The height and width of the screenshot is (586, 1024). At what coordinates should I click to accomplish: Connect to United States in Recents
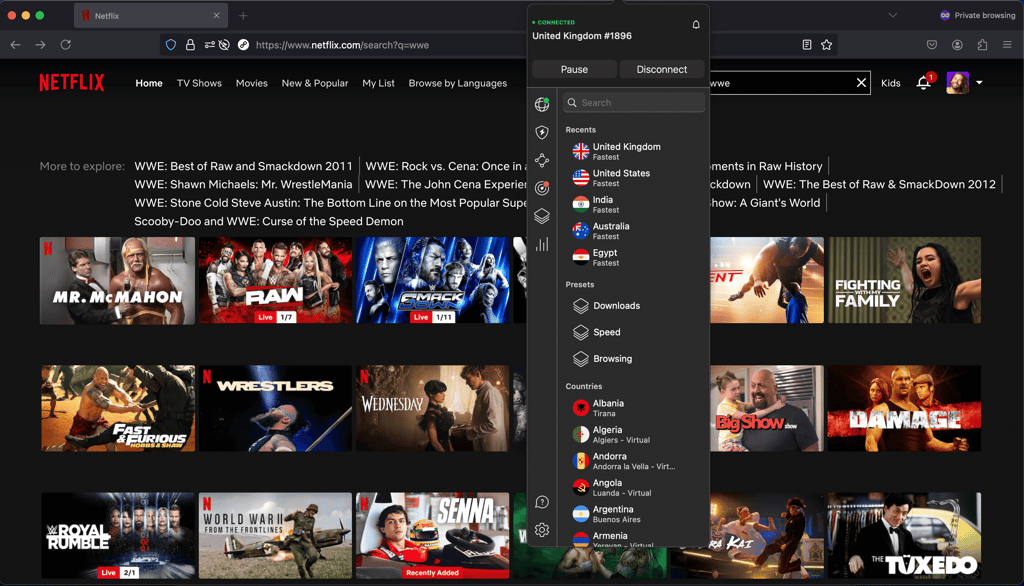[x=635, y=178]
